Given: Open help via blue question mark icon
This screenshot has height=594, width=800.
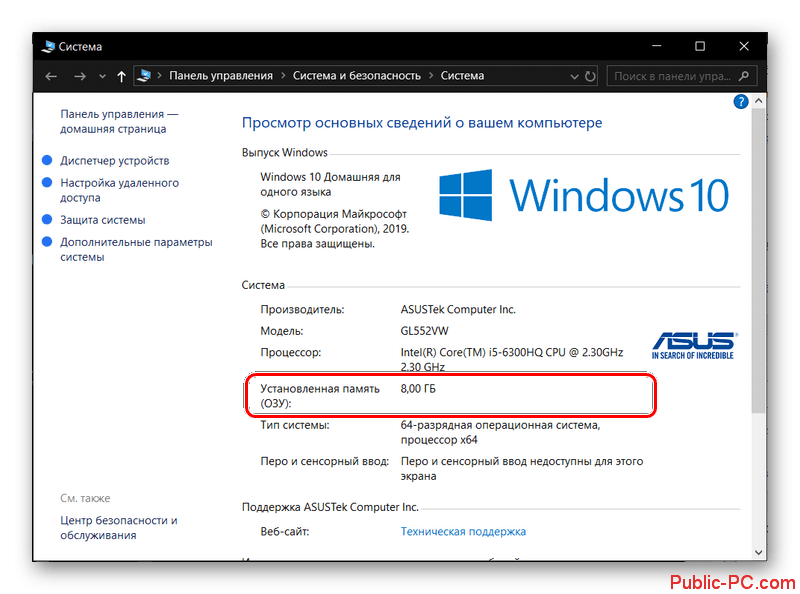Looking at the screenshot, I should [x=740, y=102].
